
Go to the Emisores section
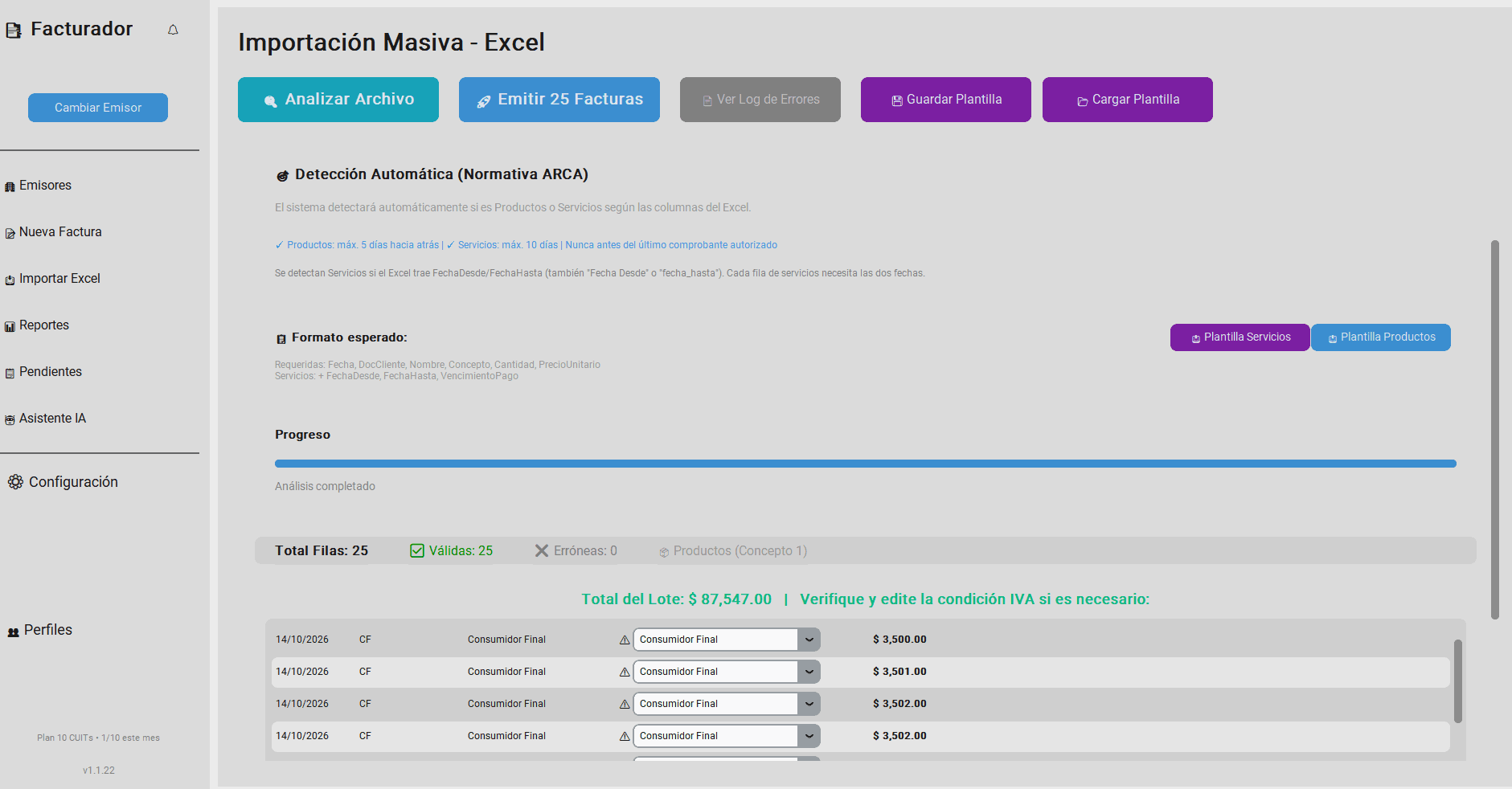click(45, 186)
